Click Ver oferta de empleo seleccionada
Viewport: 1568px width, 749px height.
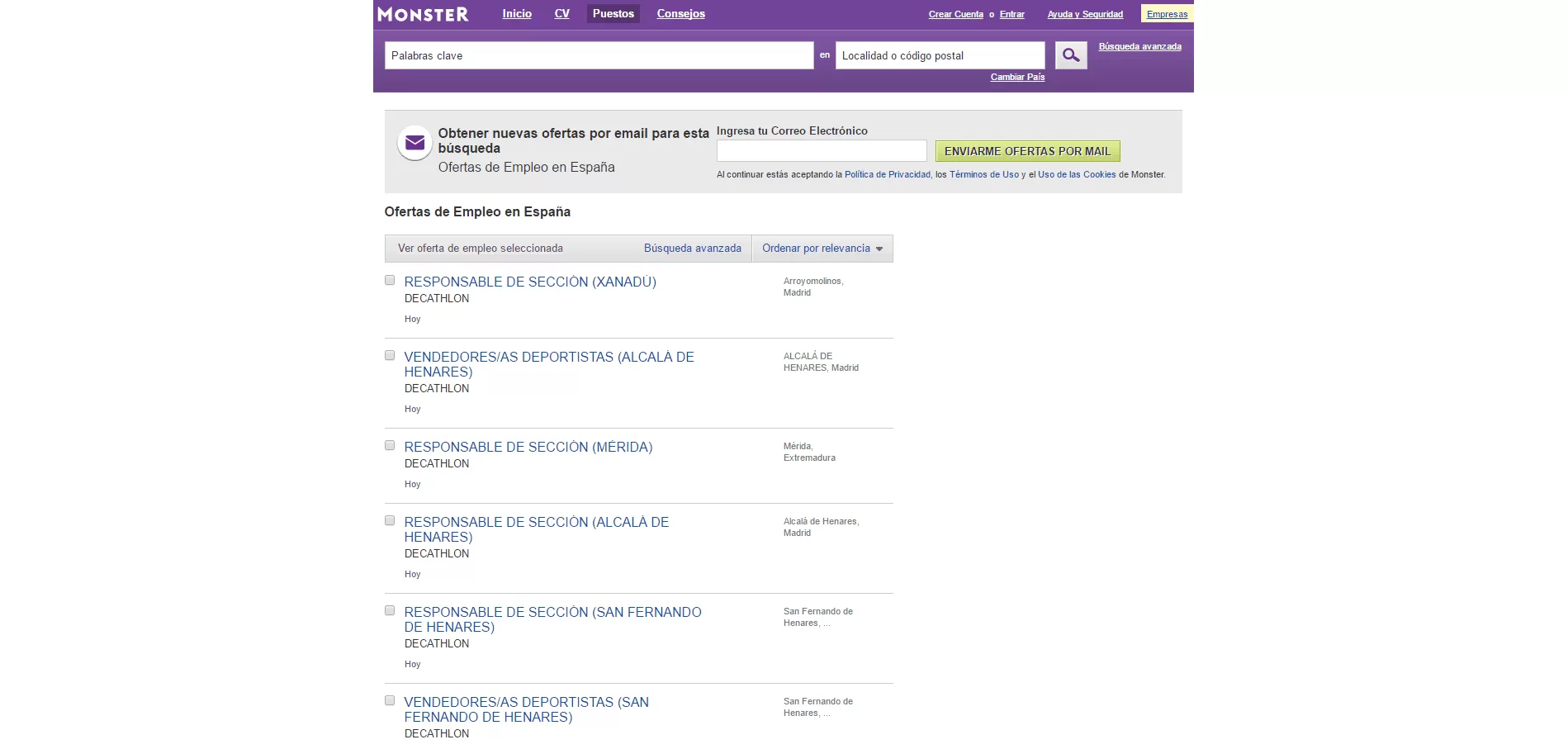tap(481, 249)
